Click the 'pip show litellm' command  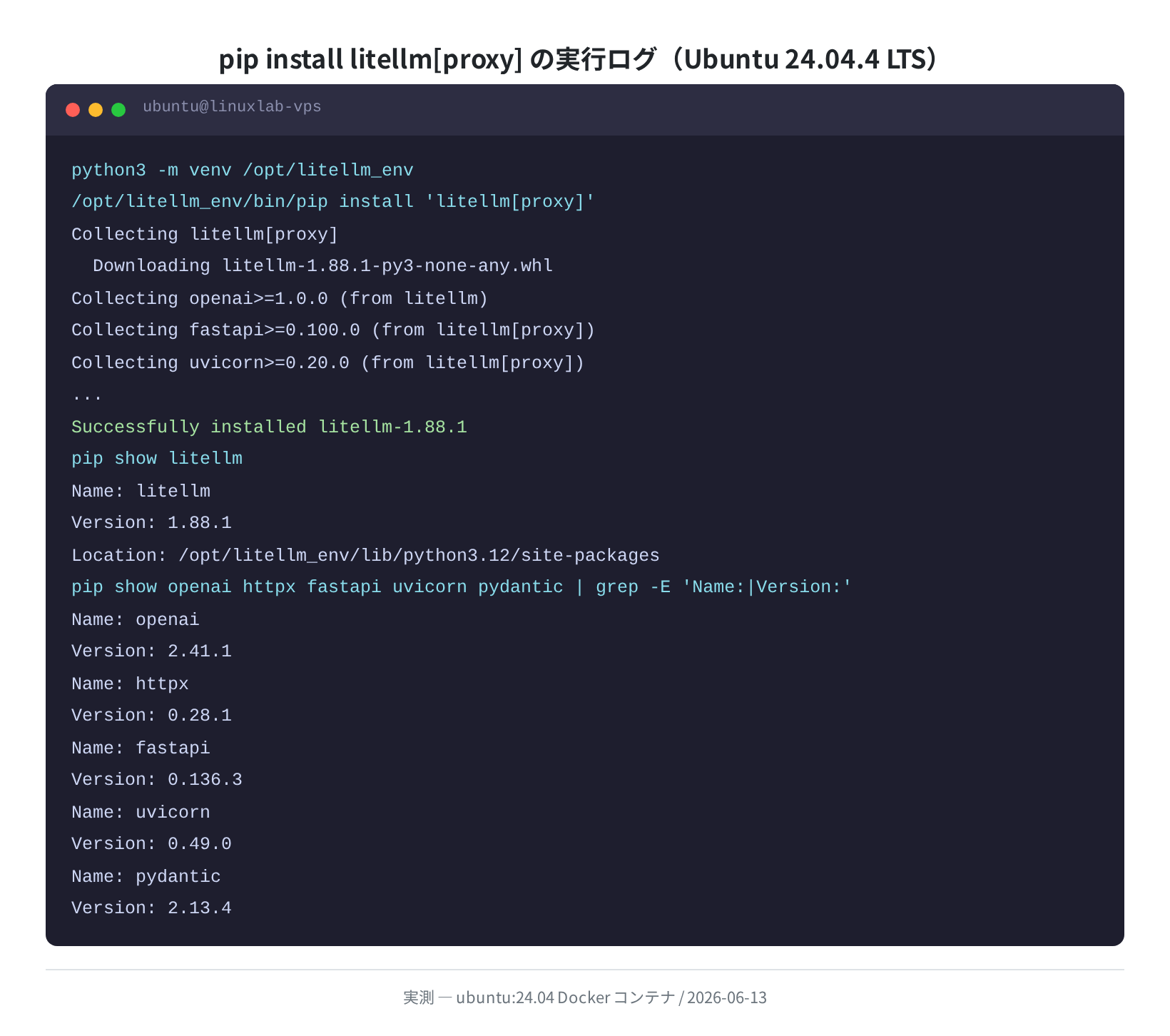tap(157, 459)
